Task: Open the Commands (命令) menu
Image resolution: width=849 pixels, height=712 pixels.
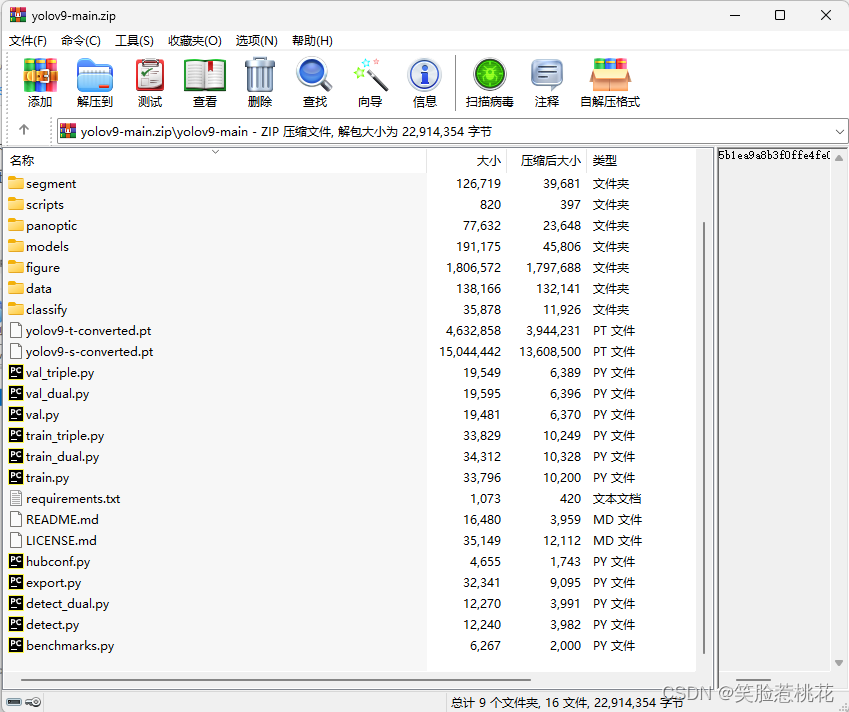Action: coord(81,41)
